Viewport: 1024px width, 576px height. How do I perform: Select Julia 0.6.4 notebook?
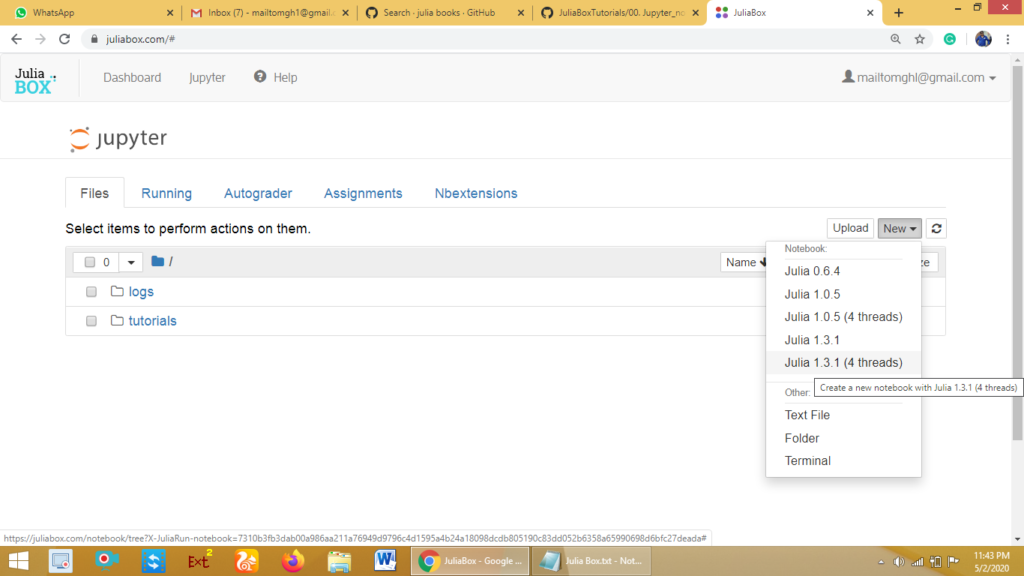pos(843,271)
